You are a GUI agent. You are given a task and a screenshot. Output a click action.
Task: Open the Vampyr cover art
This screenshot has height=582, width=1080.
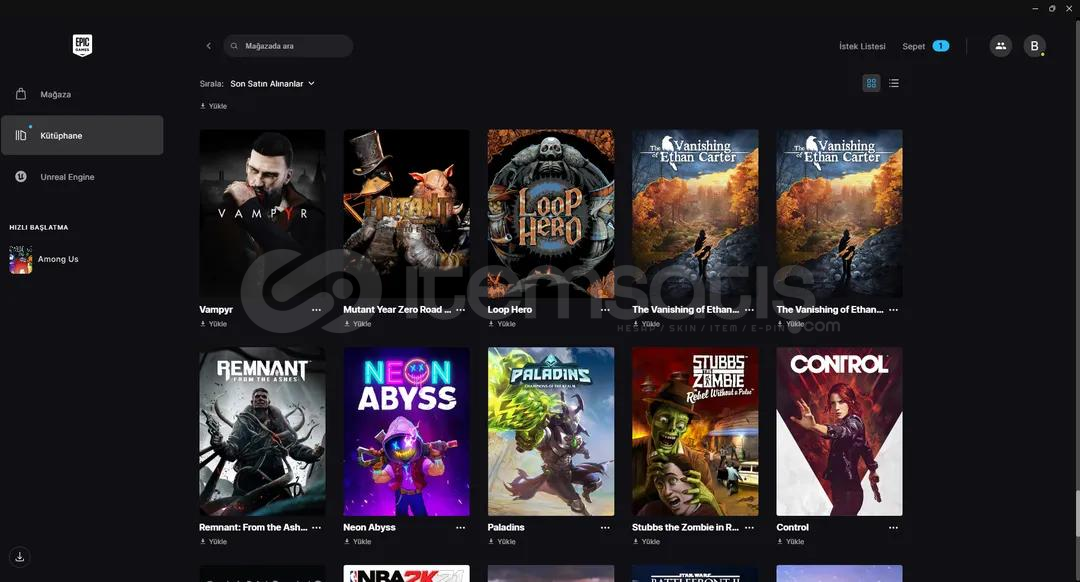pyautogui.click(x=262, y=214)
